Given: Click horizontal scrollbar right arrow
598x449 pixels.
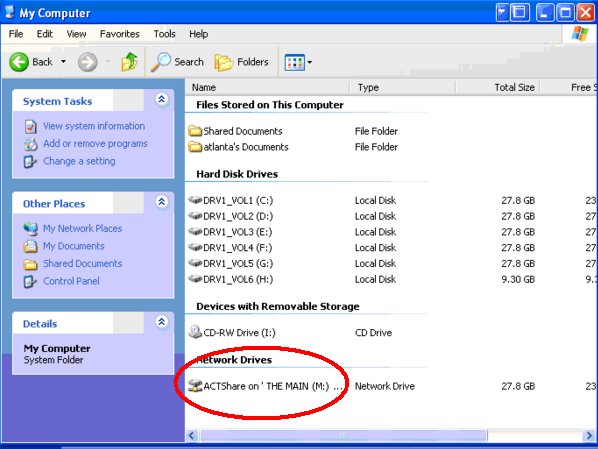Looking at the screenshot, I should 589,435.
